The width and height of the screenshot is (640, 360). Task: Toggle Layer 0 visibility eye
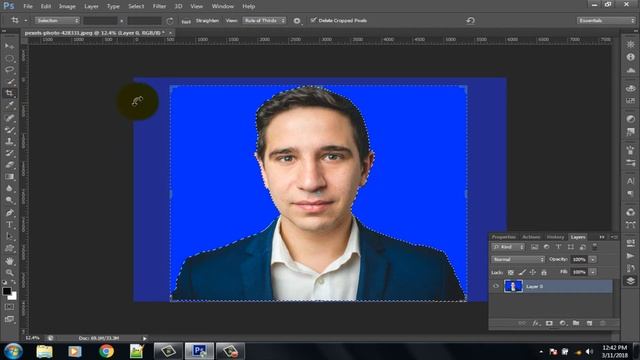(496, 286)
